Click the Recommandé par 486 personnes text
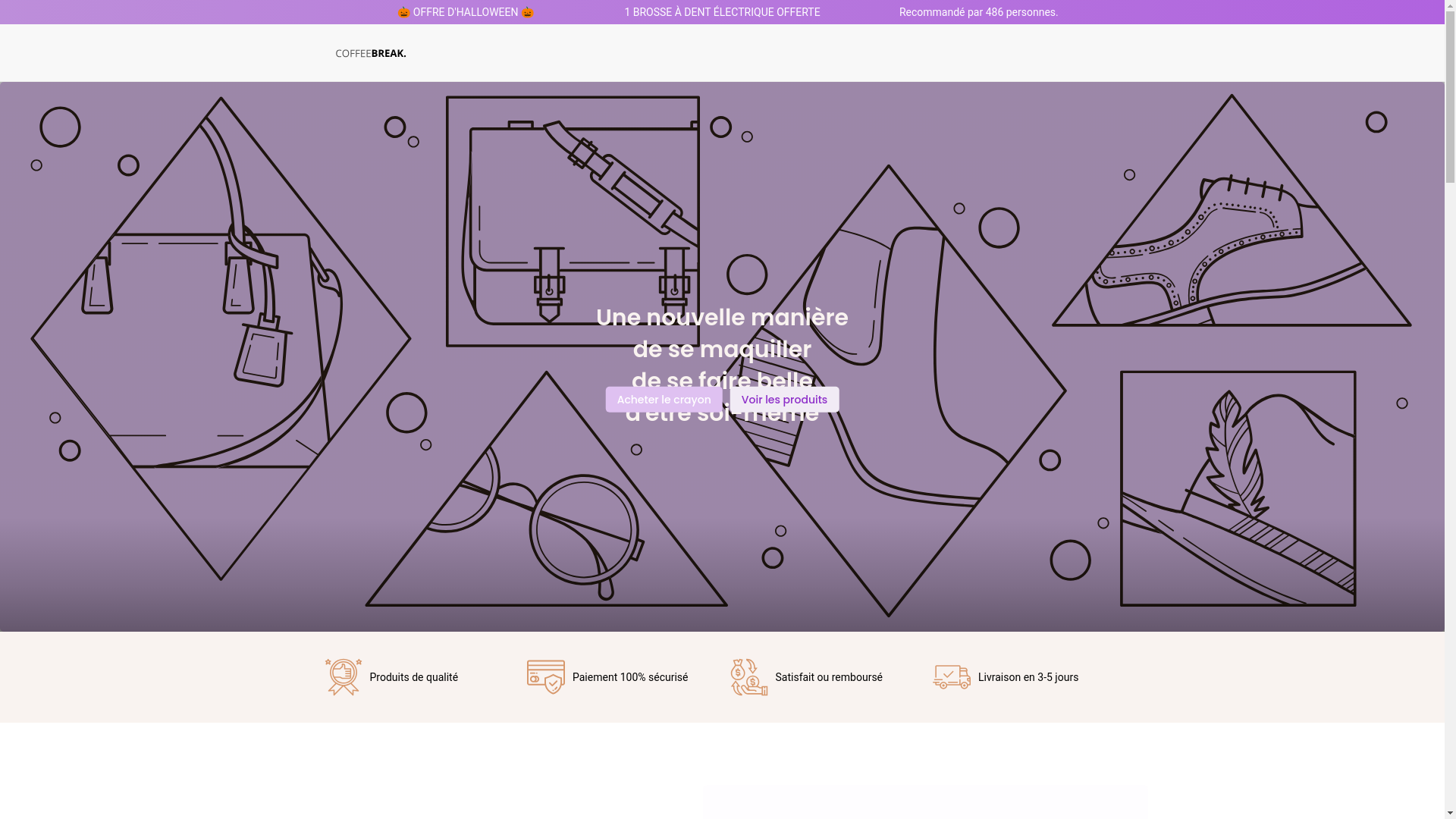 pos(978,12)
